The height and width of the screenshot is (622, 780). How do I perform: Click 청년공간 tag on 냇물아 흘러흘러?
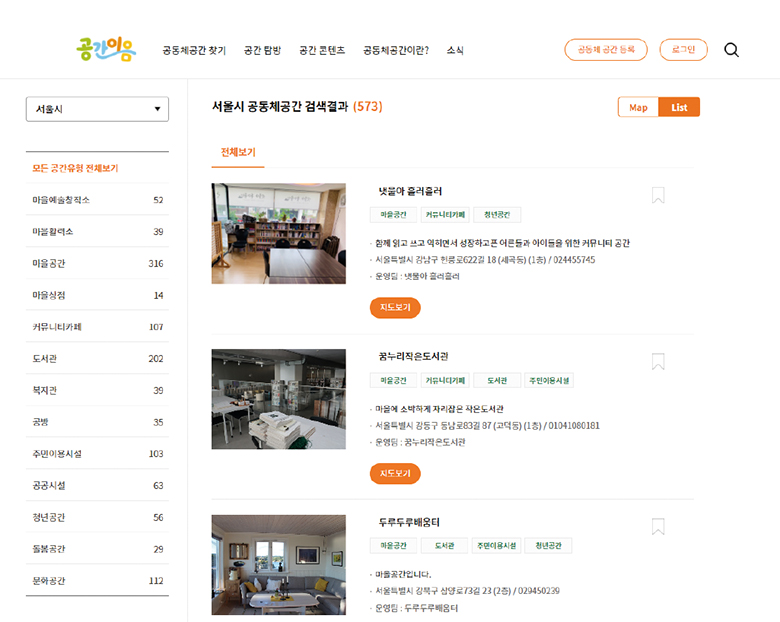click(x=497, y=215)
